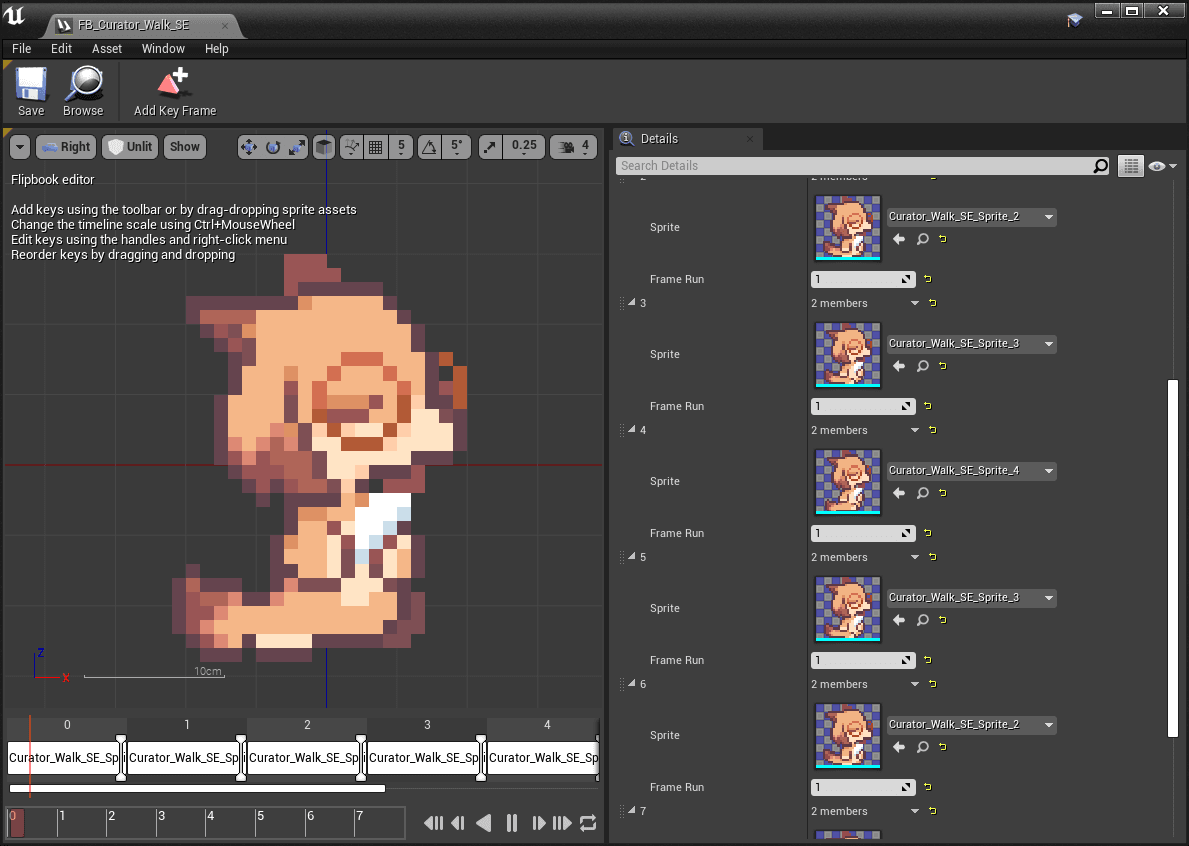1189x846 pixels.
Task: Change Unlit view mode
Action: point(130,147)
